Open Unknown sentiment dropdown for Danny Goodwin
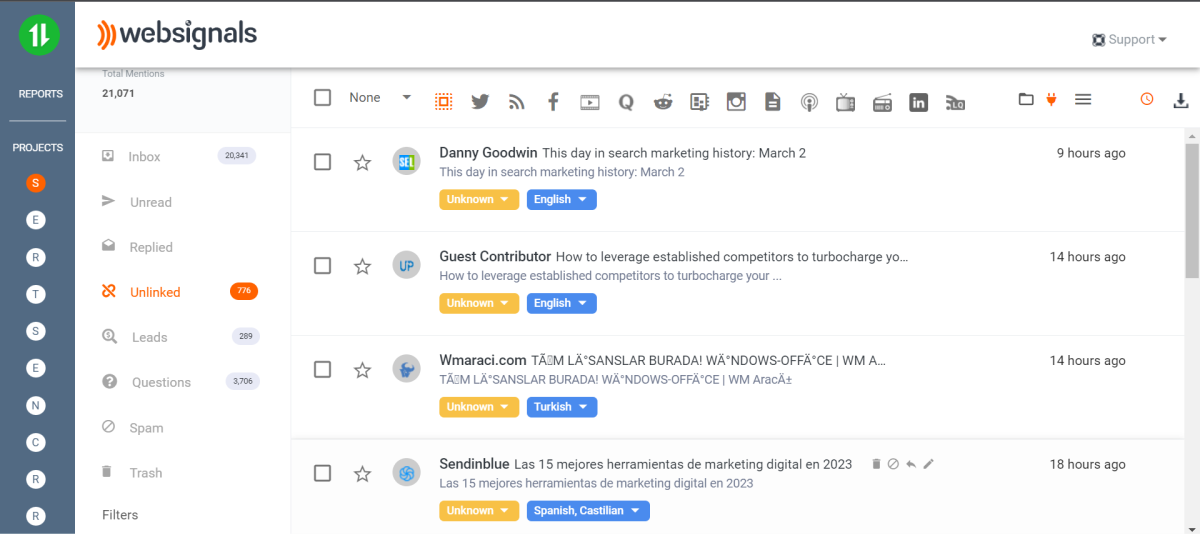The width and height of the screenshot is (1200, 534). pyautogui.click(x=479, y=199)
